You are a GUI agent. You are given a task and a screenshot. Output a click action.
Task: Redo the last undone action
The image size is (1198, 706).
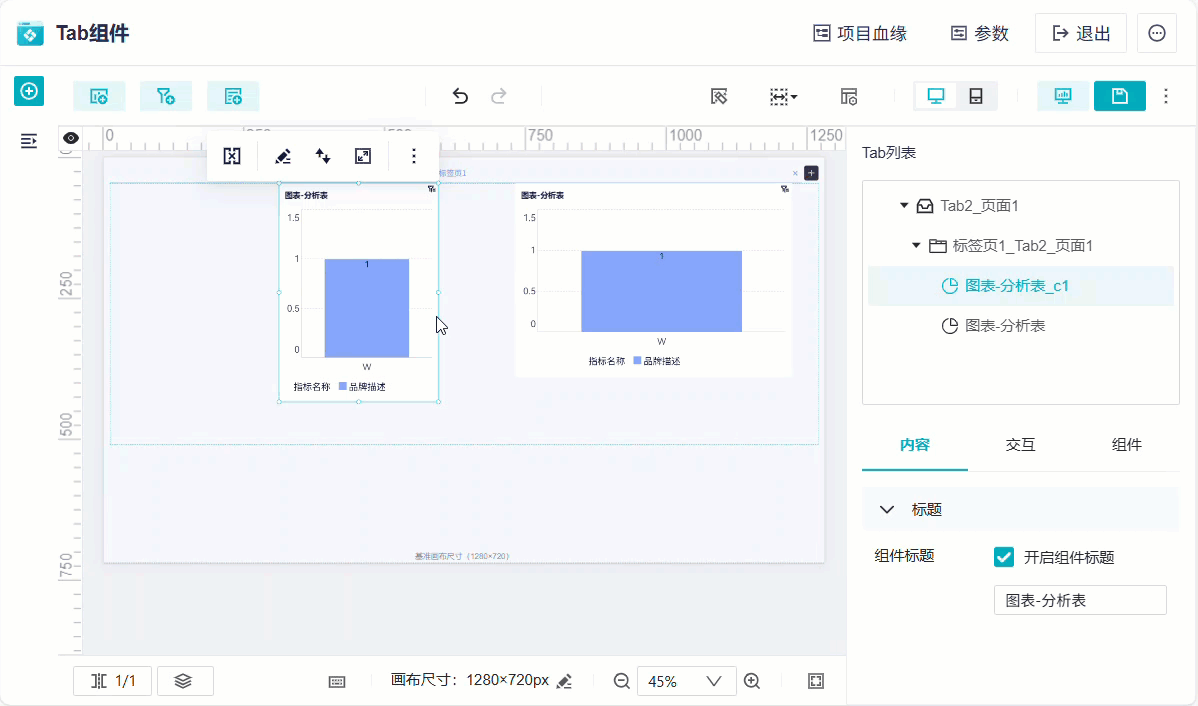(x=499, y=96)
